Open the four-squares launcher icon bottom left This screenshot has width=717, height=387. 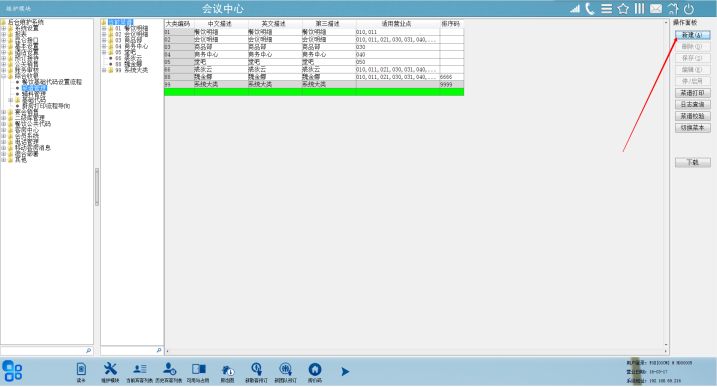point(12,371)
